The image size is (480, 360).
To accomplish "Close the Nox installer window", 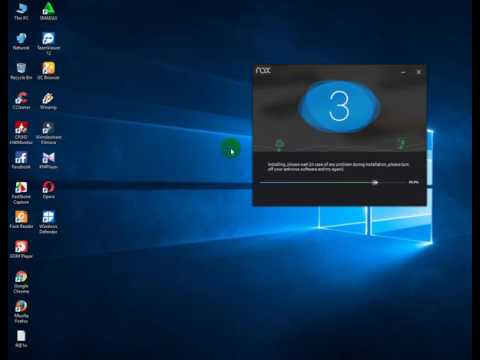I will [x=419, y=72].
